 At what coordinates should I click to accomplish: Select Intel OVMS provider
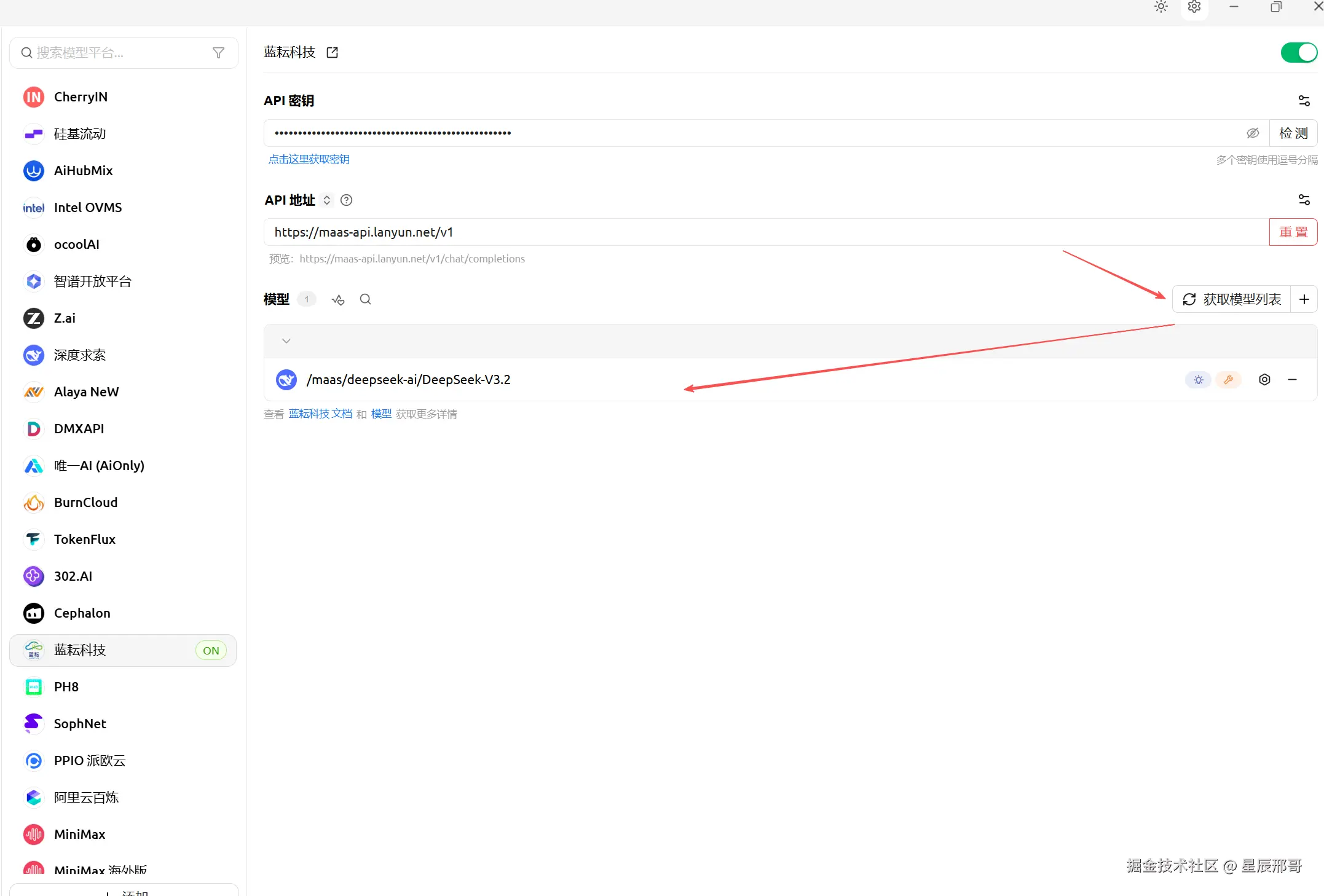[x=123, y=208]
